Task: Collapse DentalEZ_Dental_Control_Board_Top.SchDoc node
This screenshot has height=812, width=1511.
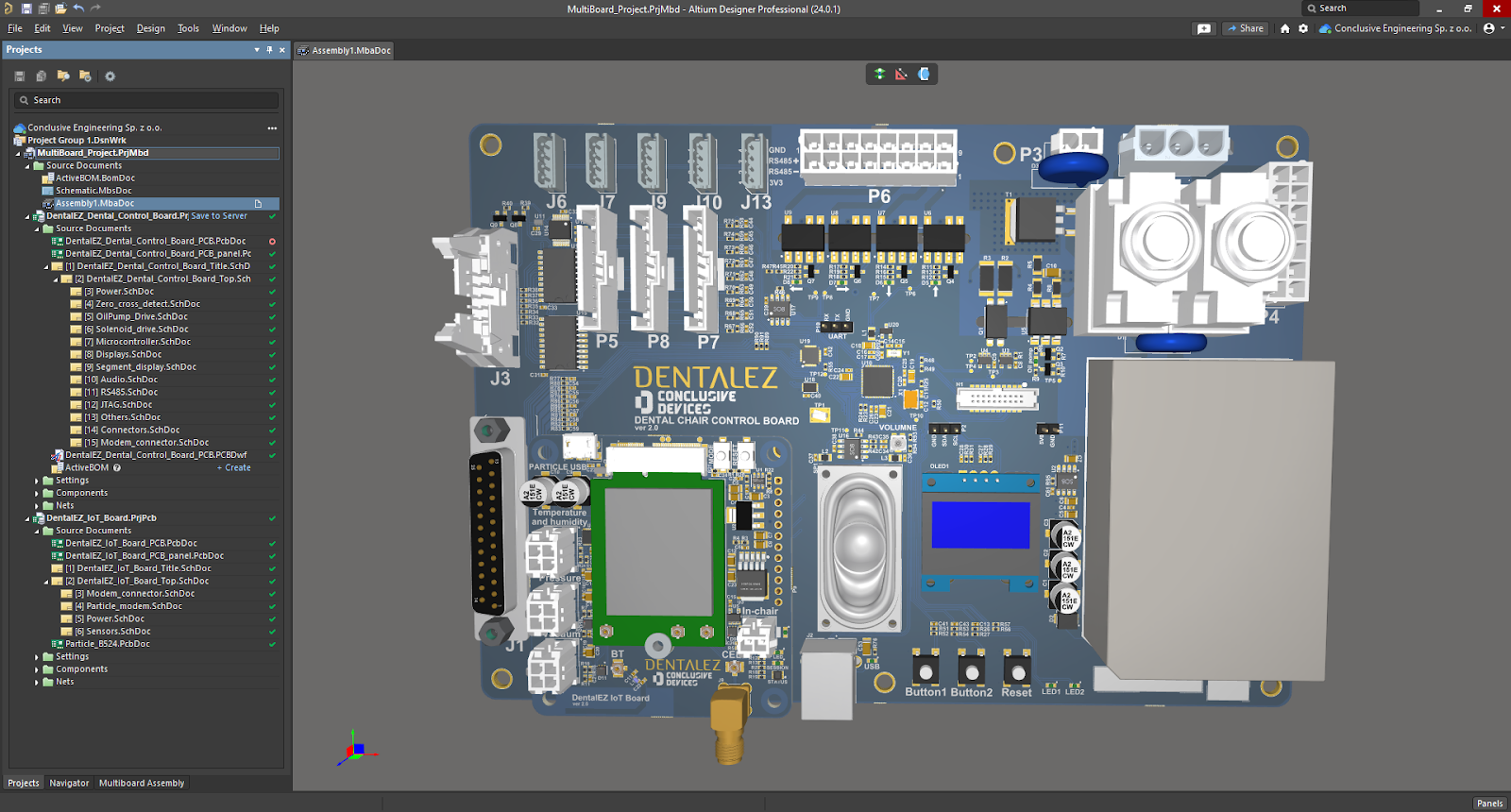Action: click(56, 279)
